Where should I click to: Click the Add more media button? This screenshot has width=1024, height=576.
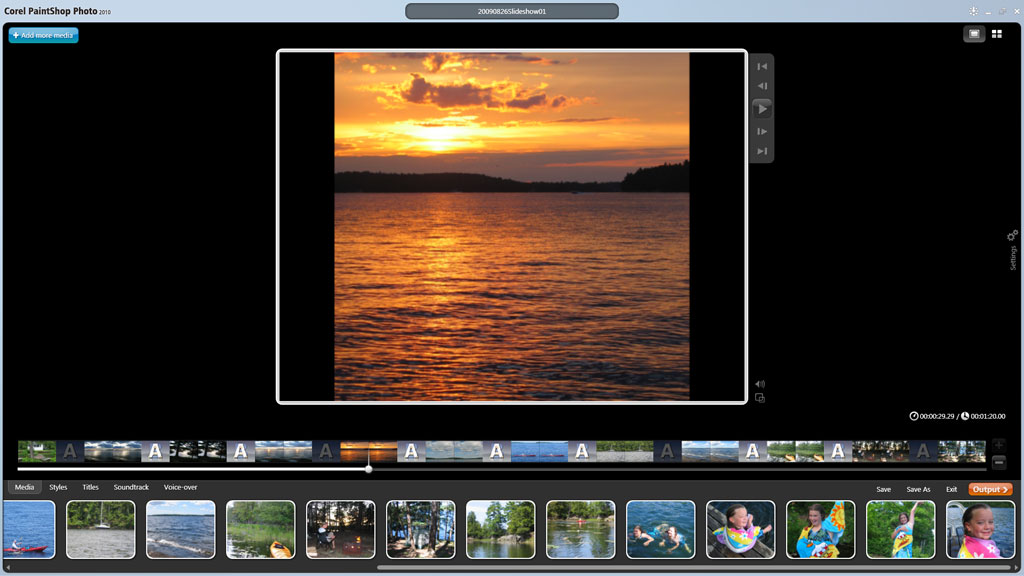(x=42, y=34)
